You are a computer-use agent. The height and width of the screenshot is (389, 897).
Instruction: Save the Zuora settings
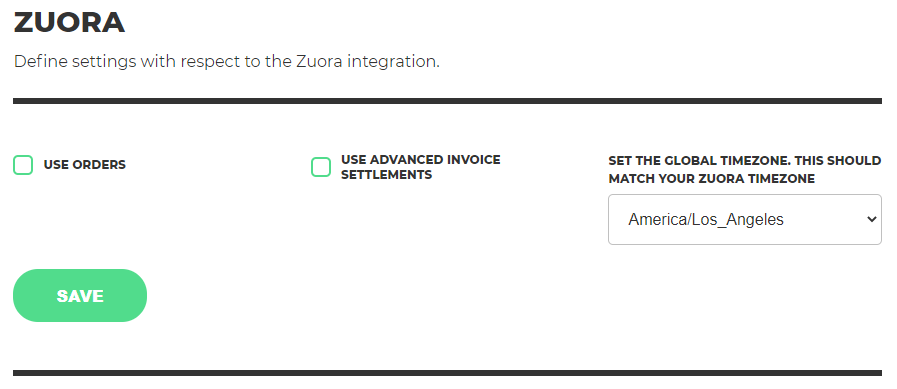point(80,296)
